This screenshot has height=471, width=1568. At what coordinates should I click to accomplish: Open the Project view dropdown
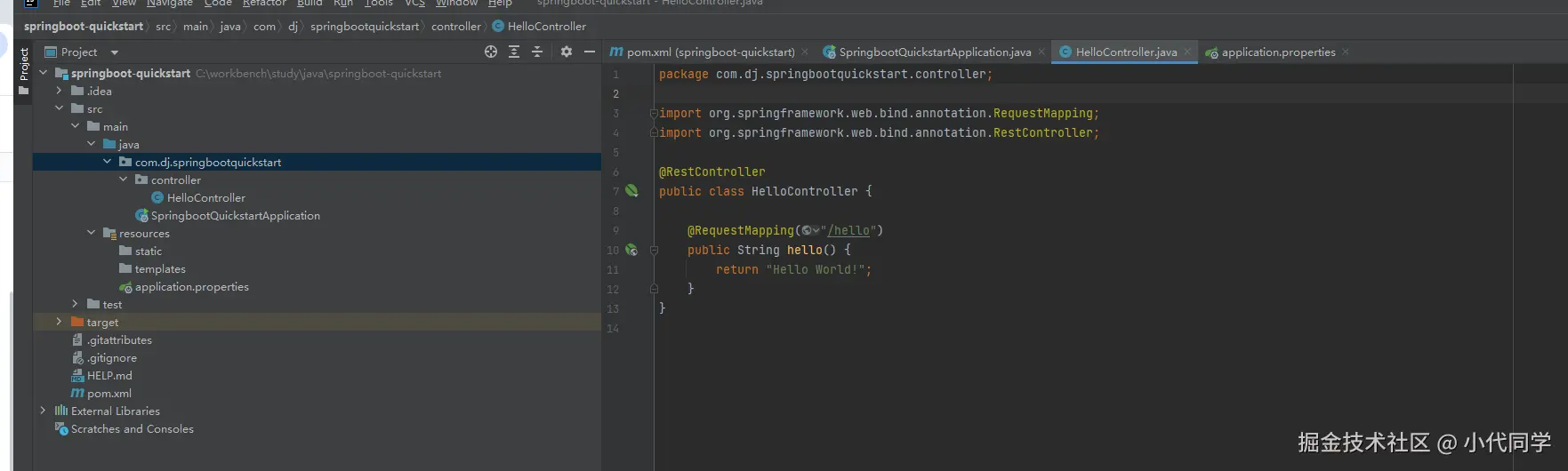[114, 52]
